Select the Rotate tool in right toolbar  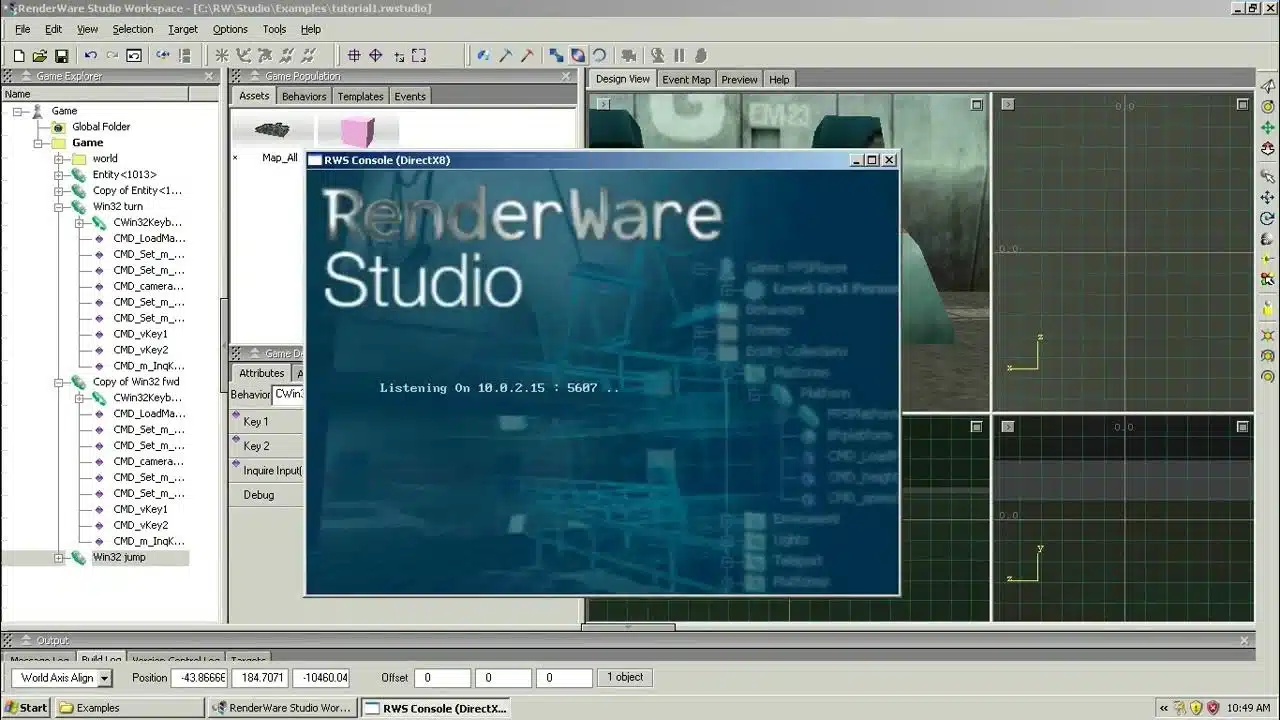click(1268, 218)
